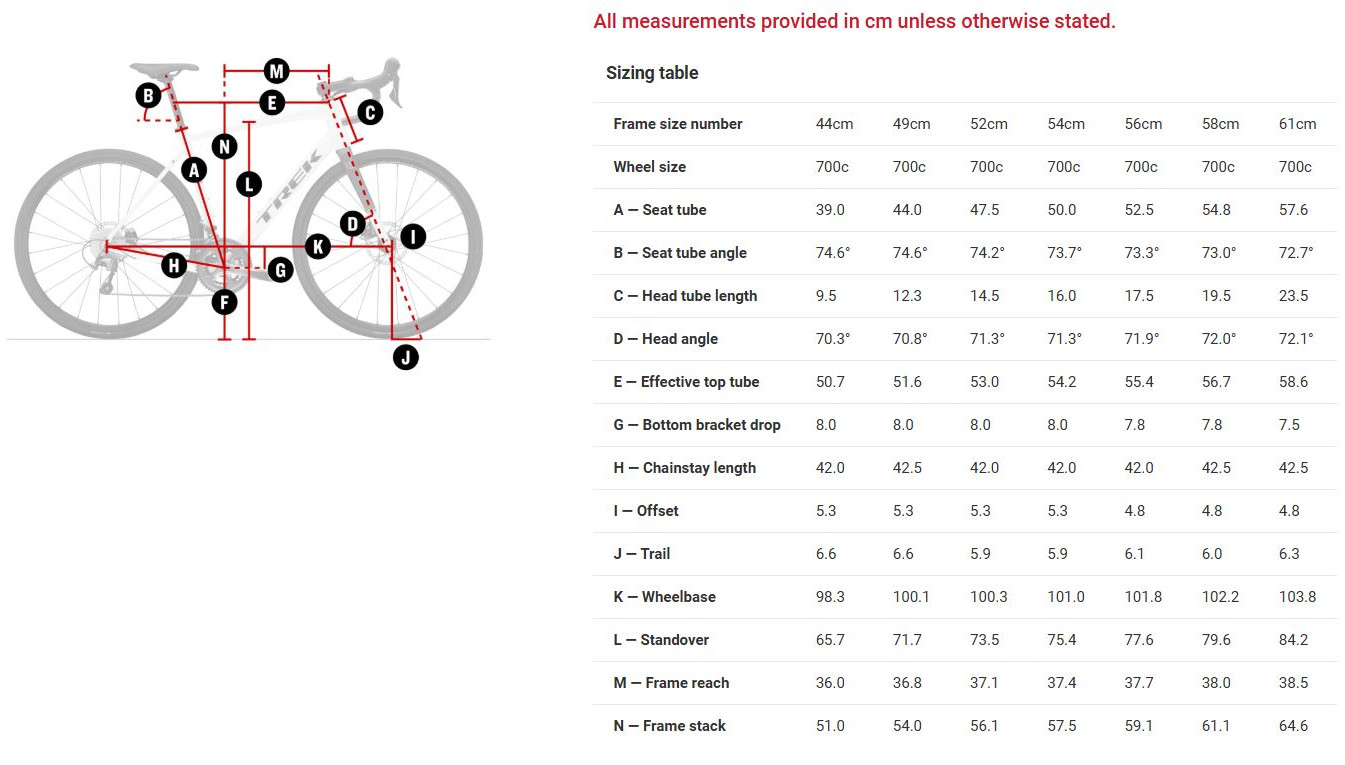Image resolution: width=1345 pixels, height=765 pixels.
Task: Click the C head tube marker
Action: point(369,112)
